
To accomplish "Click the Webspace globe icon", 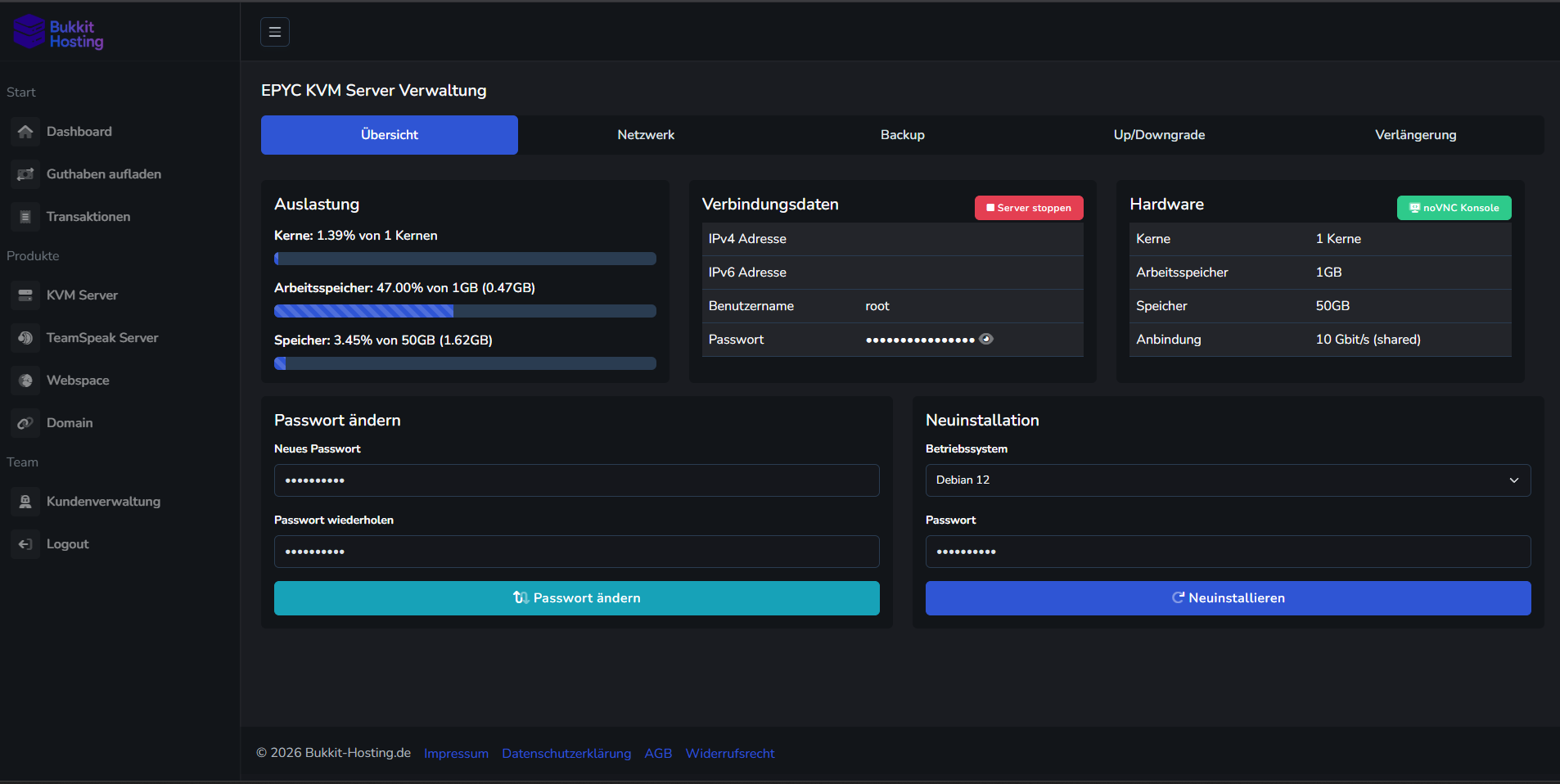I will coord(25,381).
